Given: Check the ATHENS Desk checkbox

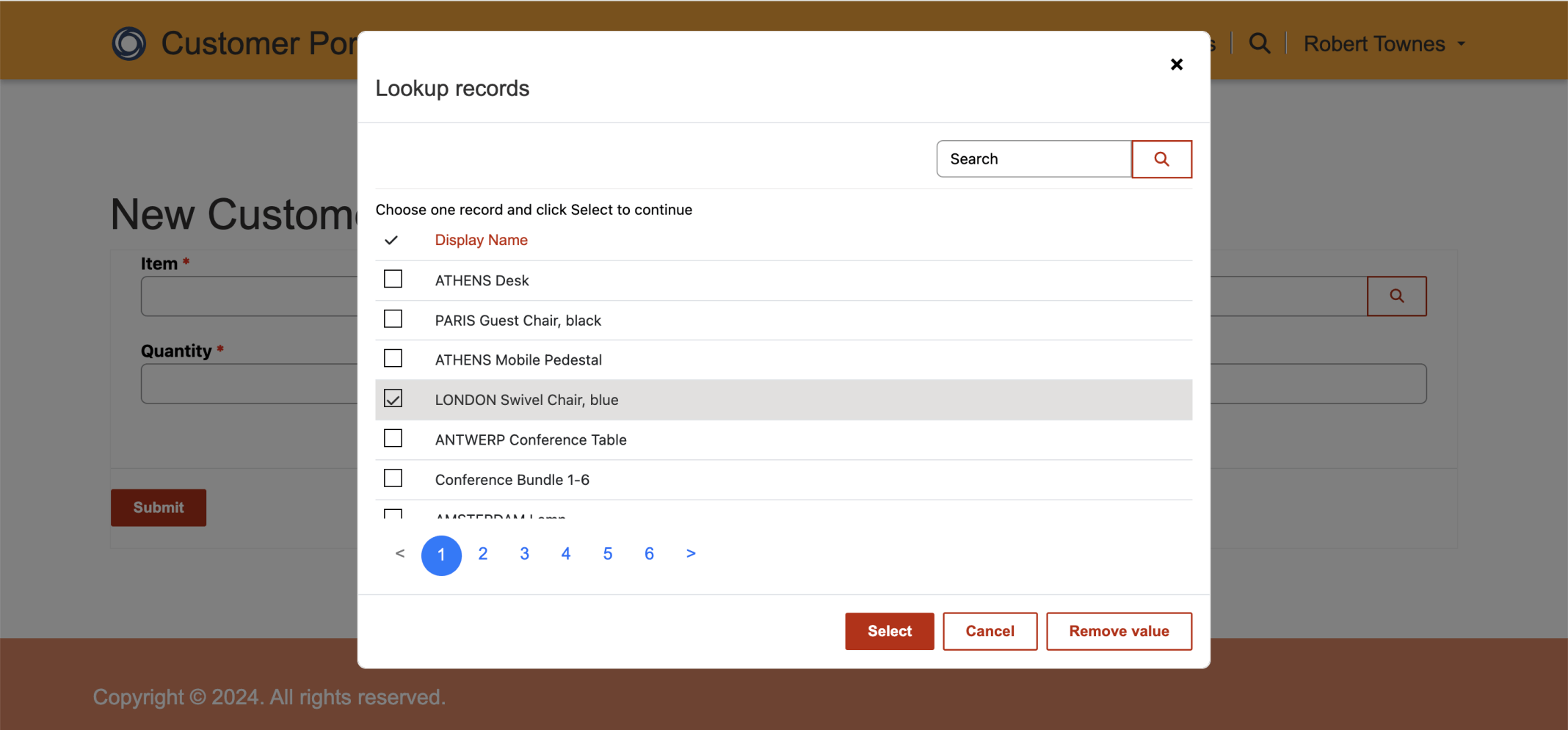Looking at the screenshot, I should pos(393,280).
